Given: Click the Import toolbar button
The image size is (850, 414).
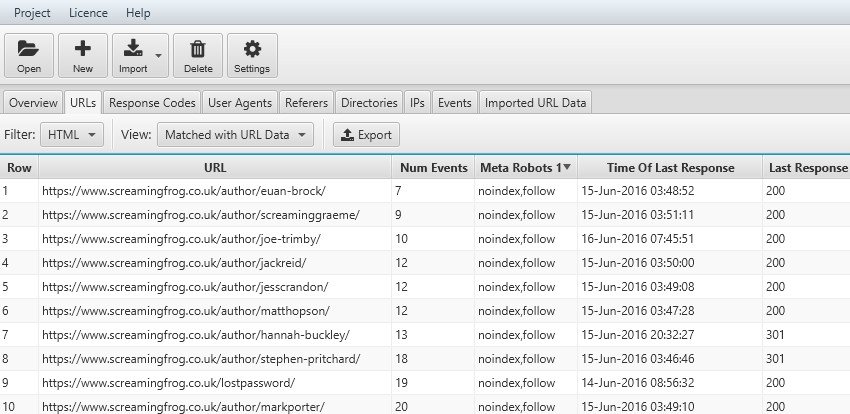Looking at the screenshot, I should 133,55.
